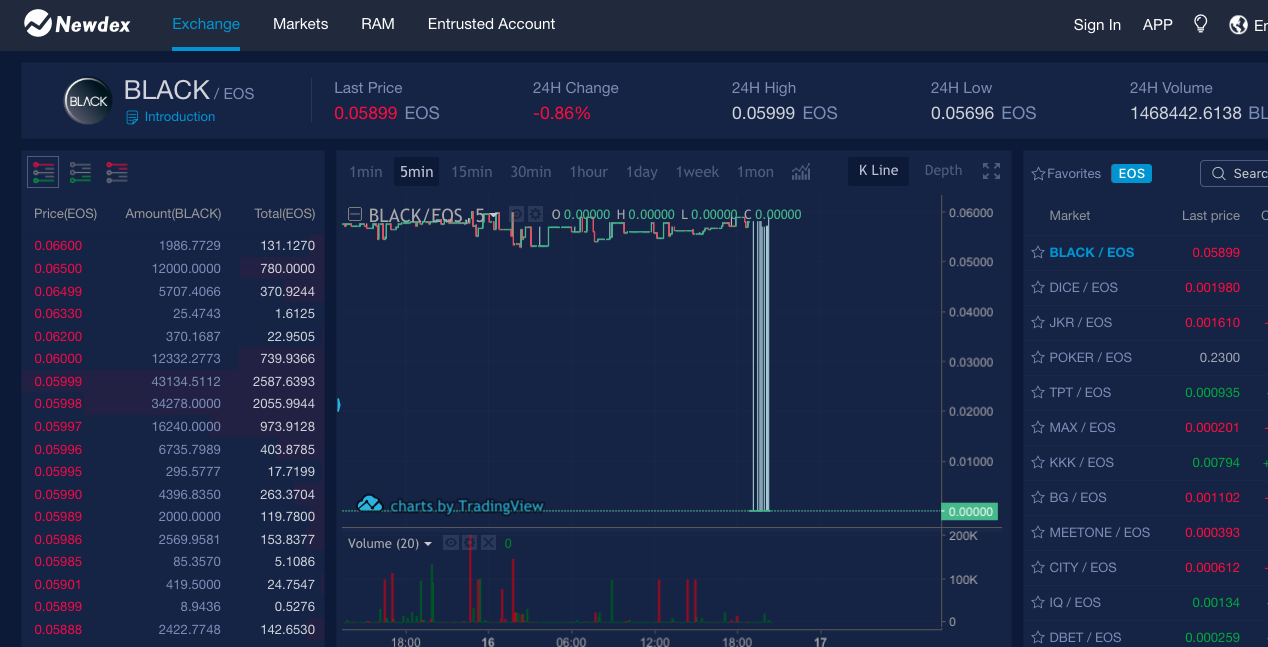This screenshot has height=647, width=1268.
Task: Switch chart interval to 15min
Action: 472,172
